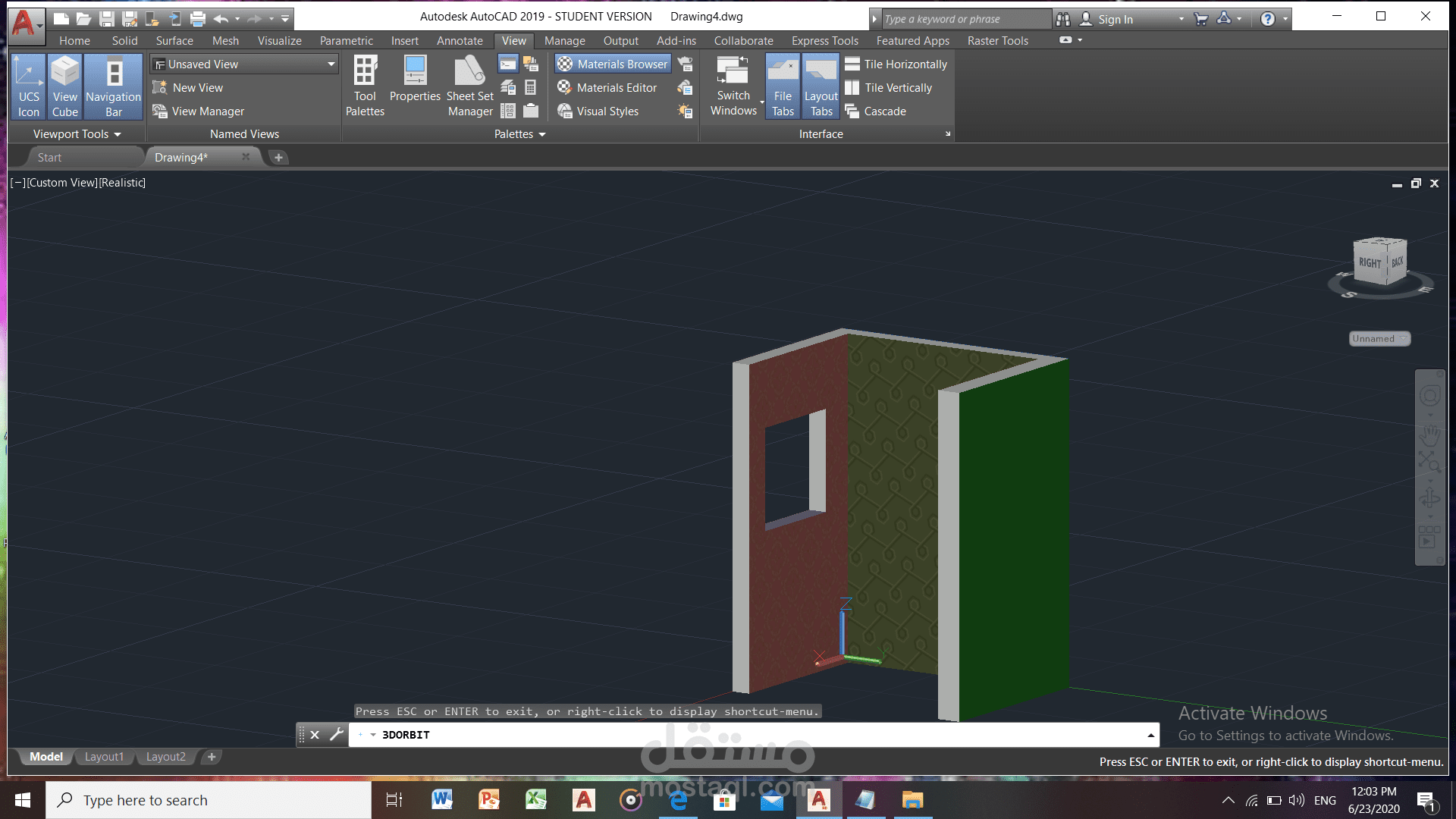
Task: Expand the Palettes panel arrow
Action: [542, 134]
